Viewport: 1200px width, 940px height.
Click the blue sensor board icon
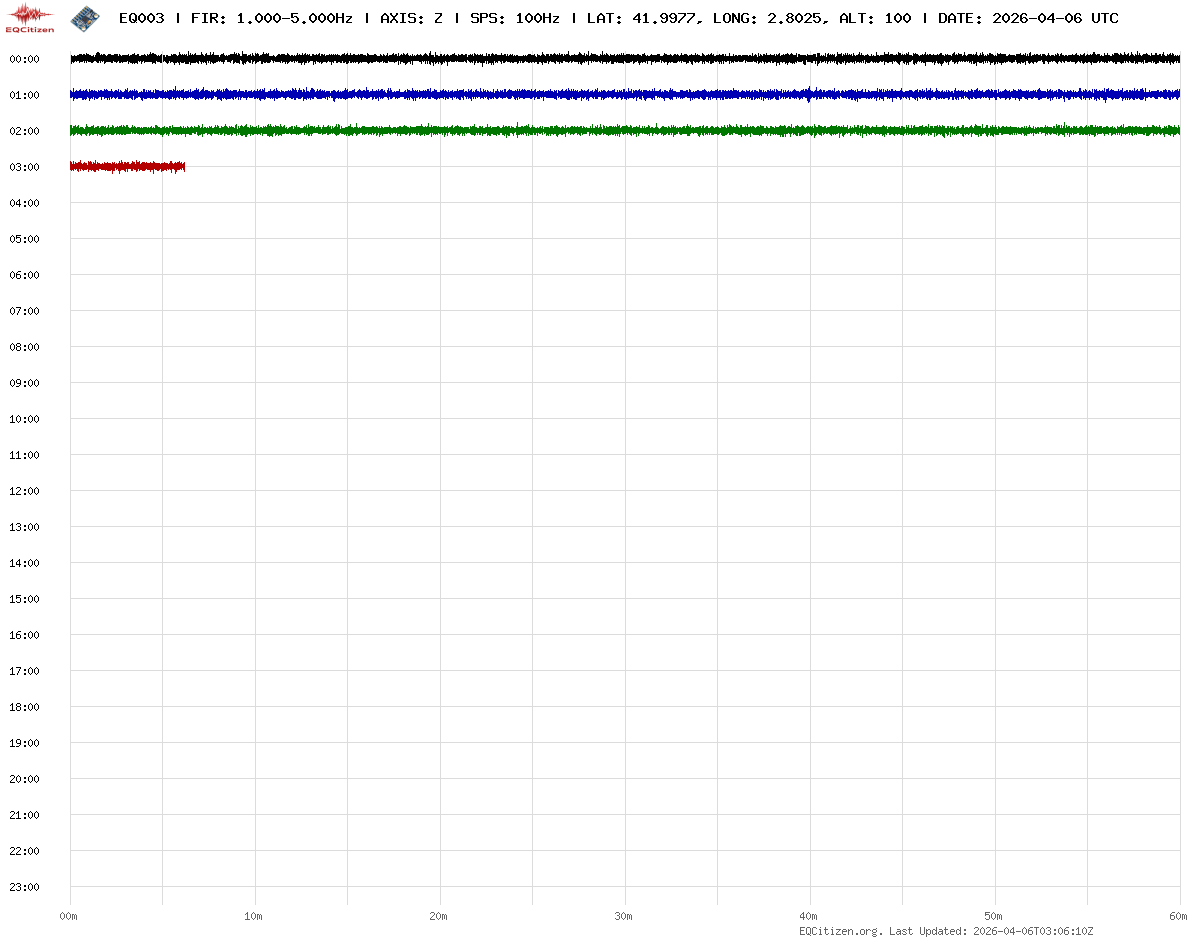[x=85, y=17]
